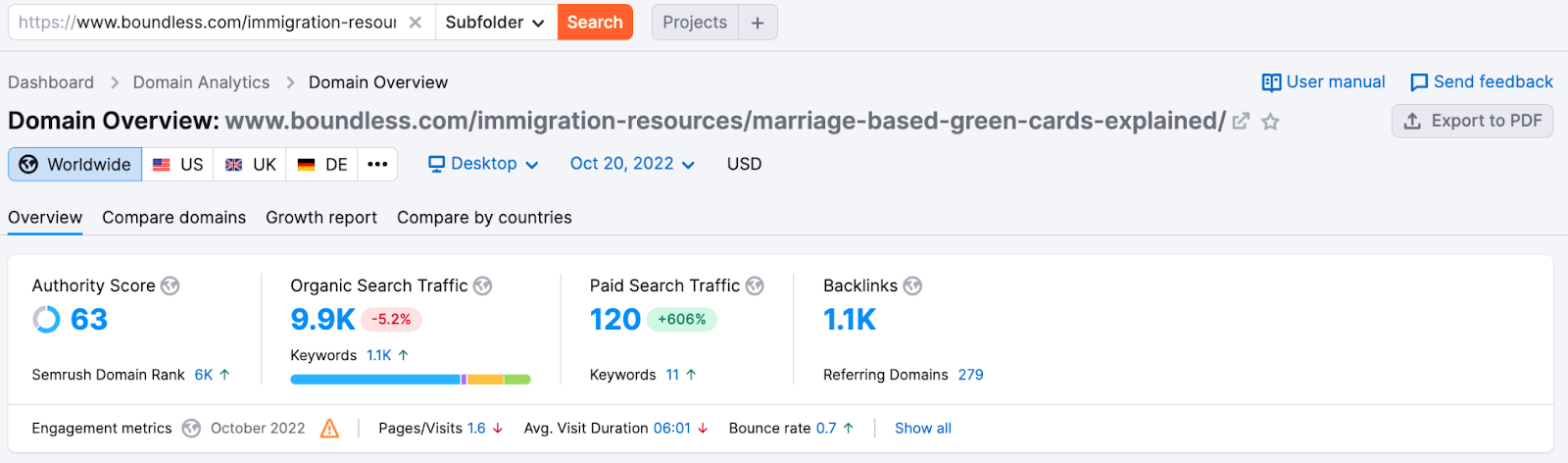Image resolution: width=1568 pixels, height=463 pixels.
Task: Open the Desktop device dropdown
Action: click(483, 164)
